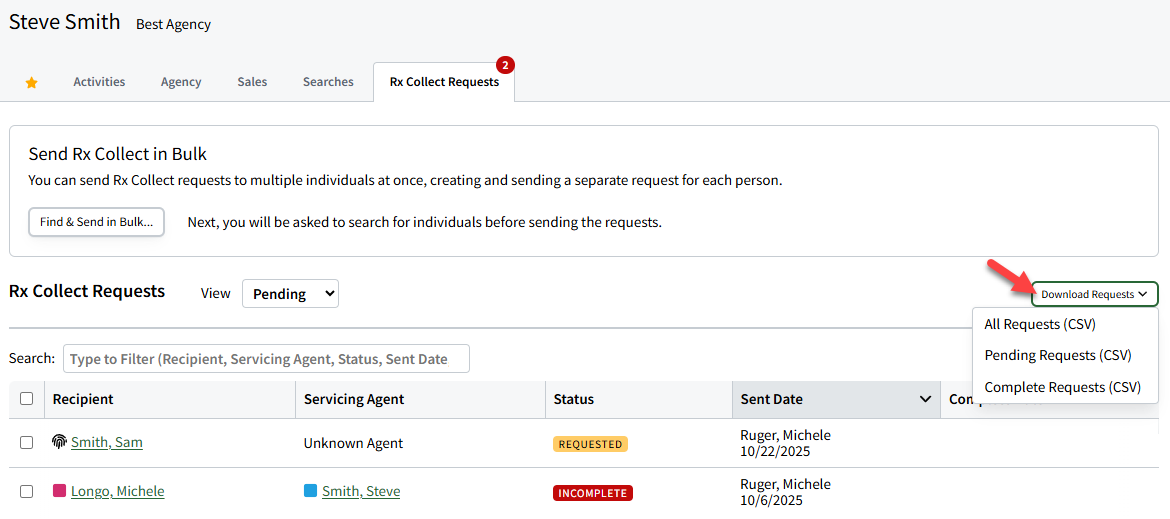Image resolution: width=1170 pixels, height=519 pixels.
Task: Choose Complete Requests (CSV) option
Action: point(1065,387)
